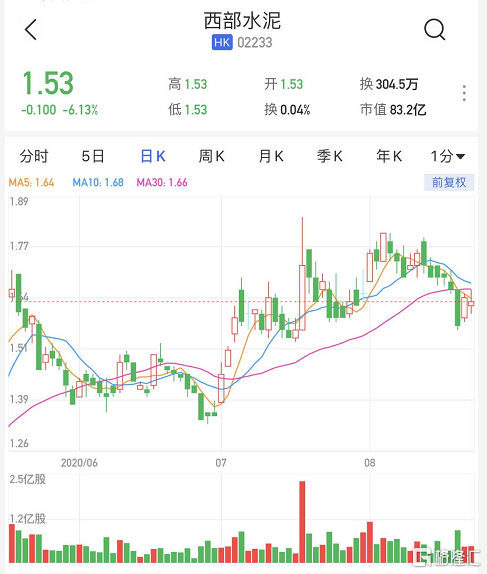487x574 pixels.
Task: Tap the 市值 83.2亿 market cap
Action: (393, 109)
